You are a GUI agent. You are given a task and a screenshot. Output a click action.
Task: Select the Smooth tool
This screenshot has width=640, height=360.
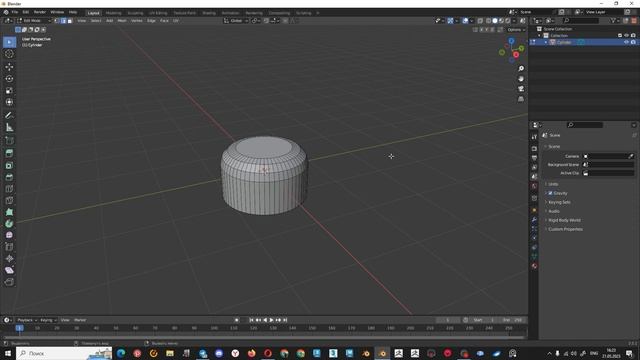point(9,235)
